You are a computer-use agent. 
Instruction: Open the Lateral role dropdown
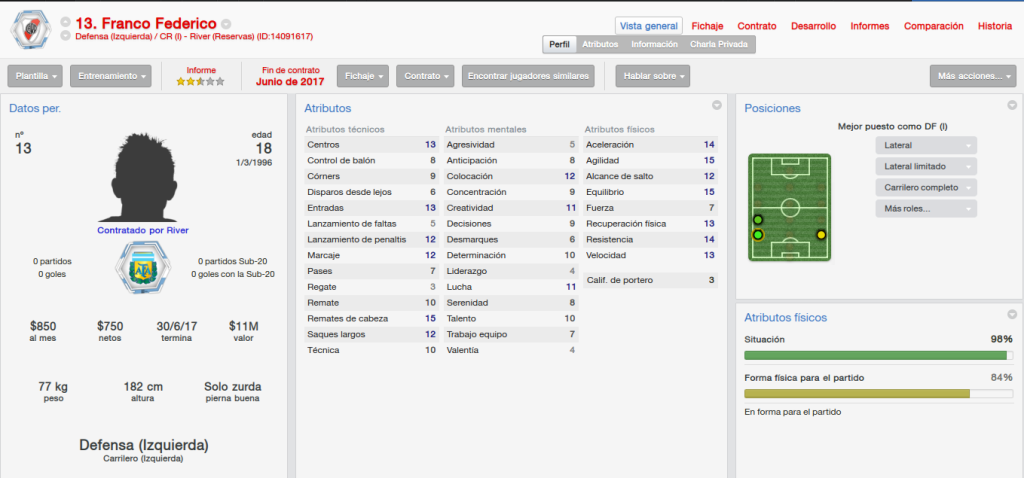[926, 146]
